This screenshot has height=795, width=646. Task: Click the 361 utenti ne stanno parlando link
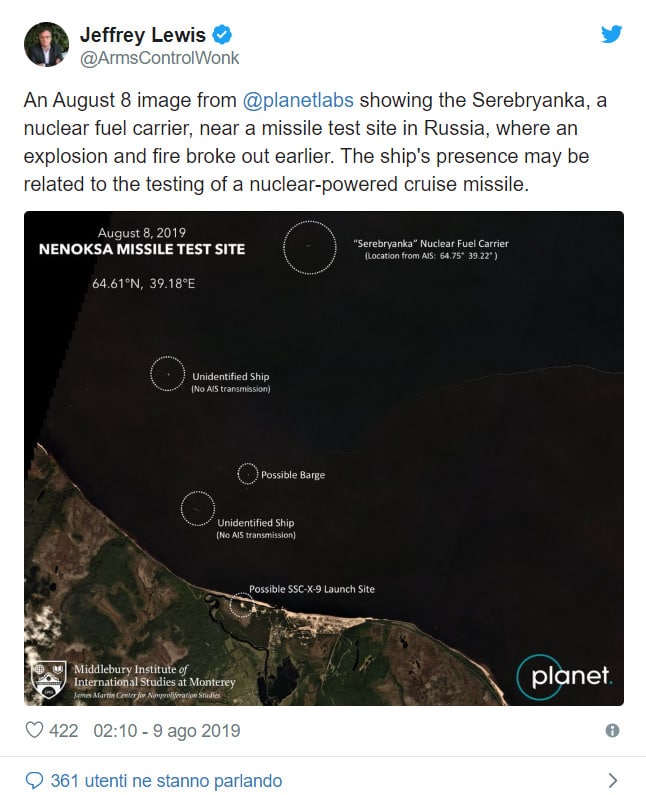[x=166, y=780]
